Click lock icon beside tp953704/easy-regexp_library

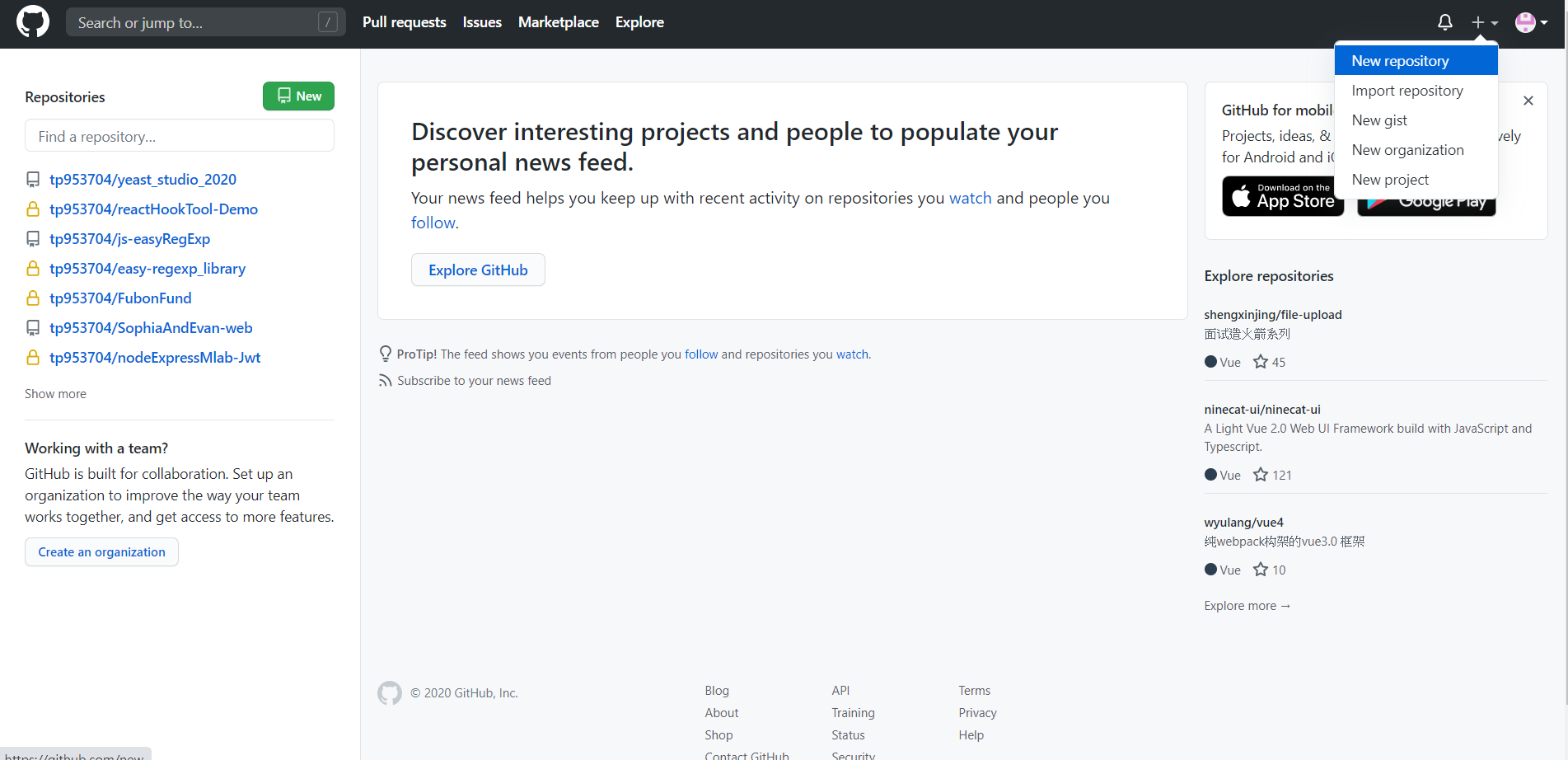coord(33,269)
